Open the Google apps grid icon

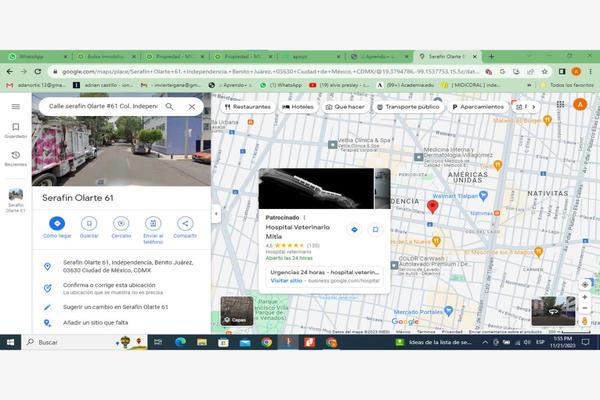tap(561, 104)
